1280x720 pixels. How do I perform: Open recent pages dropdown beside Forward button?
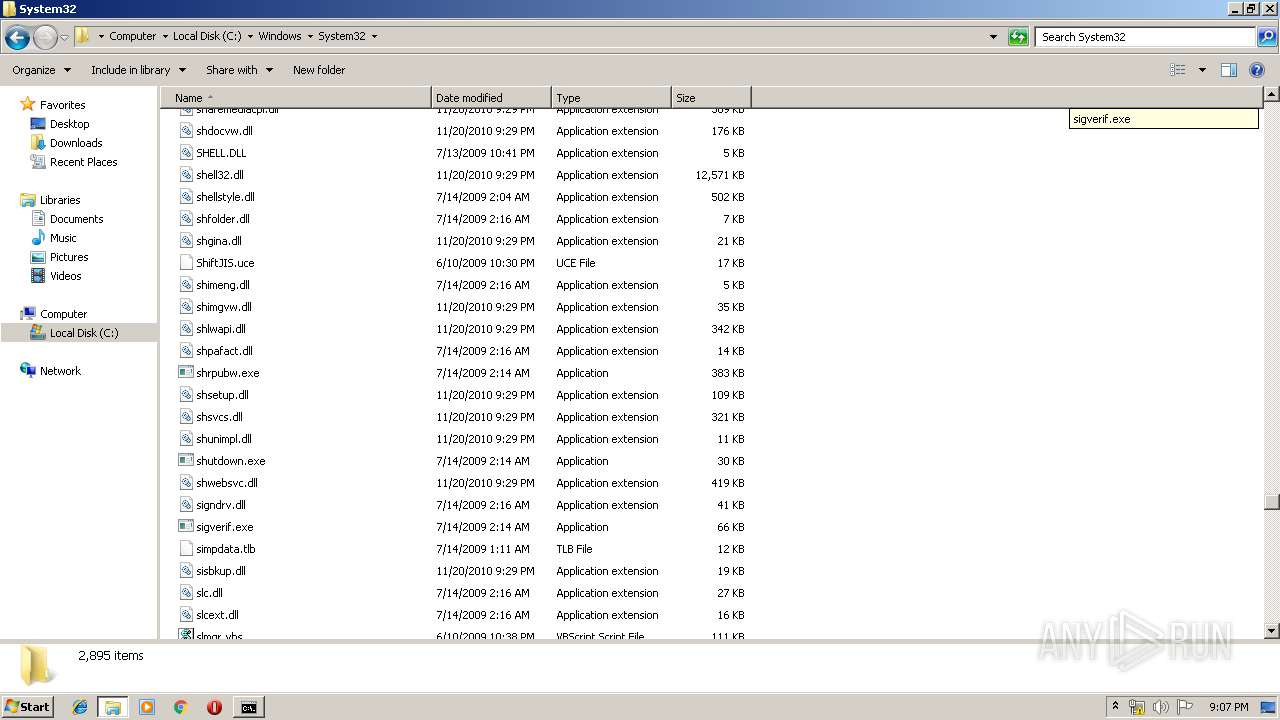(x=65, y=37)
